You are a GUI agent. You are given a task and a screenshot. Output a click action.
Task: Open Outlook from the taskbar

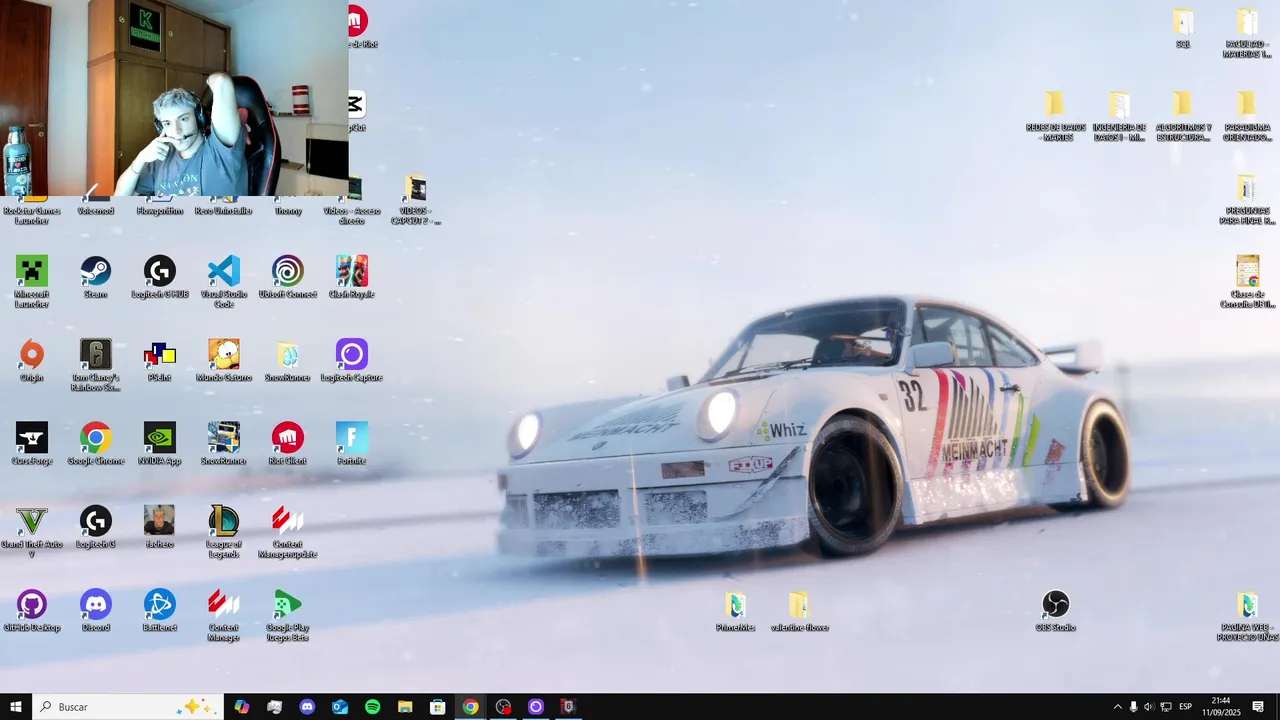click(x=340, y=707)
